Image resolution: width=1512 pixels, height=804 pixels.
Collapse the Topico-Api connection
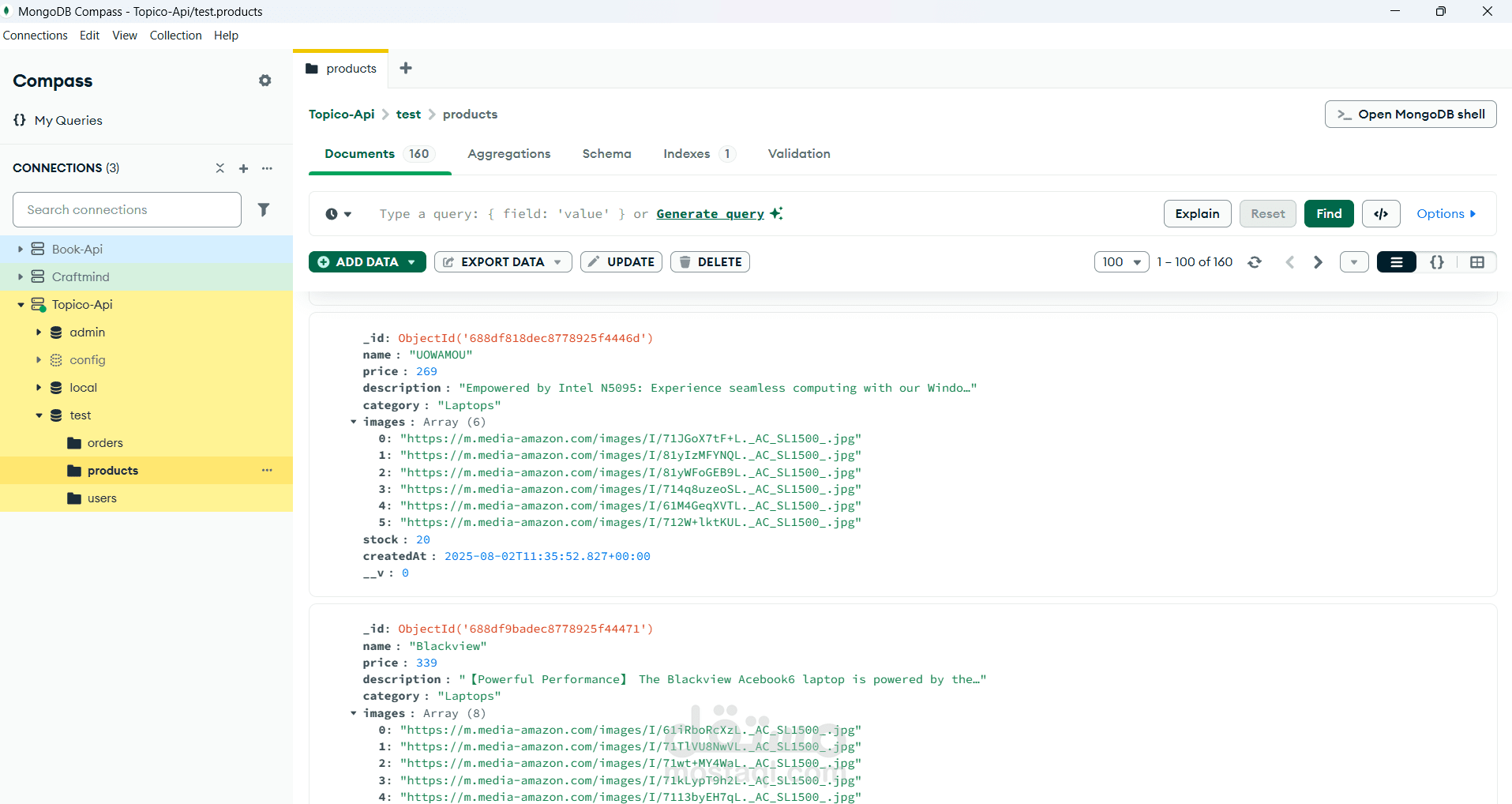pos(21,305)
